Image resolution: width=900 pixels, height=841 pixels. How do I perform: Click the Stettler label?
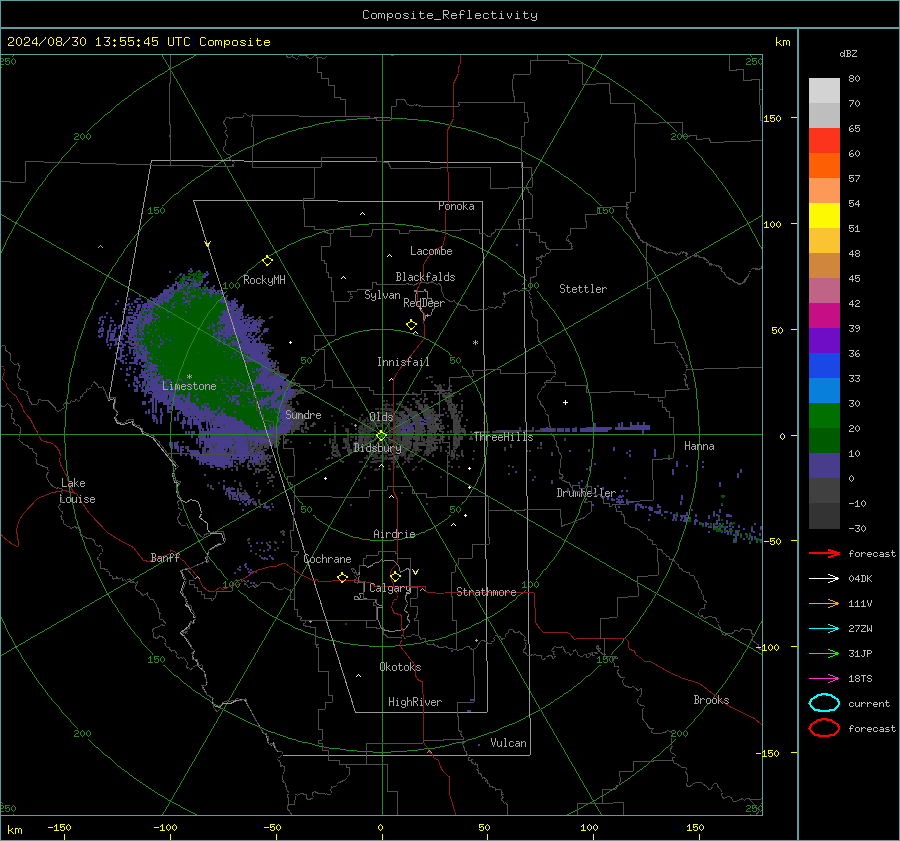coord(583,289)
